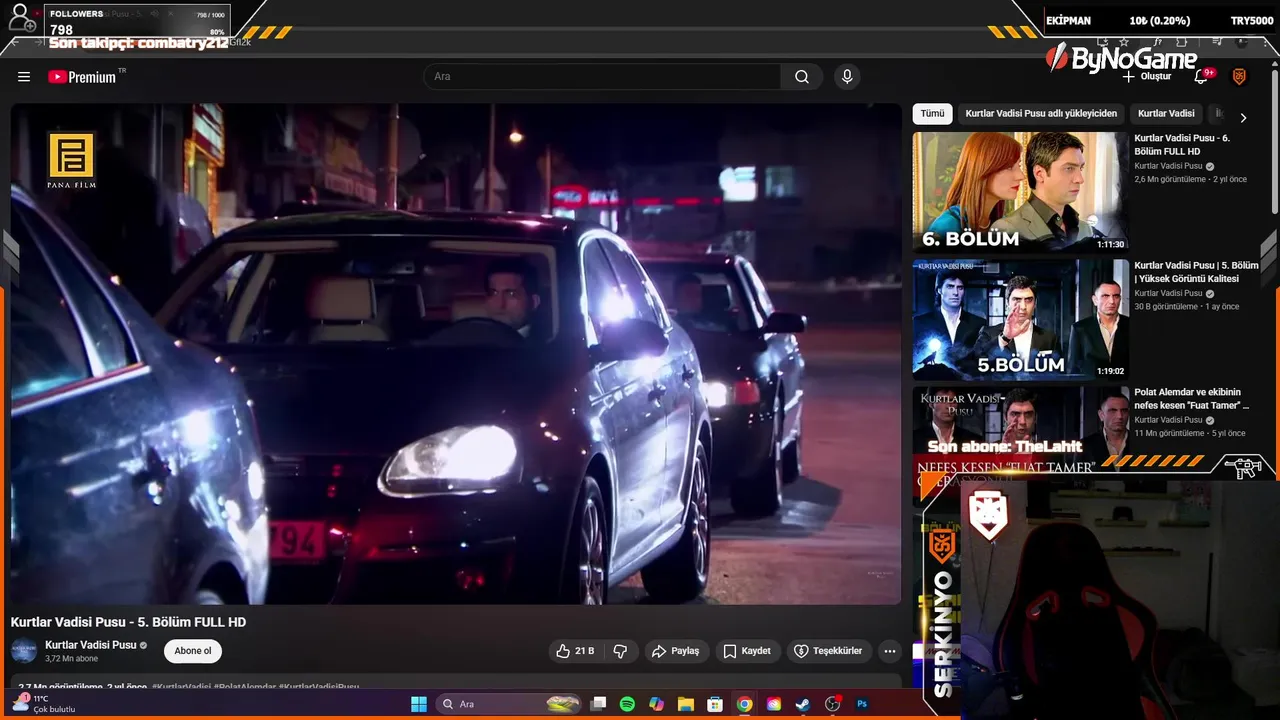Click '2,6 Mn görüntüleme' under the 6. Bölüm video
This screenshot has height=720, width=1280.
[x=1169, y=180]
